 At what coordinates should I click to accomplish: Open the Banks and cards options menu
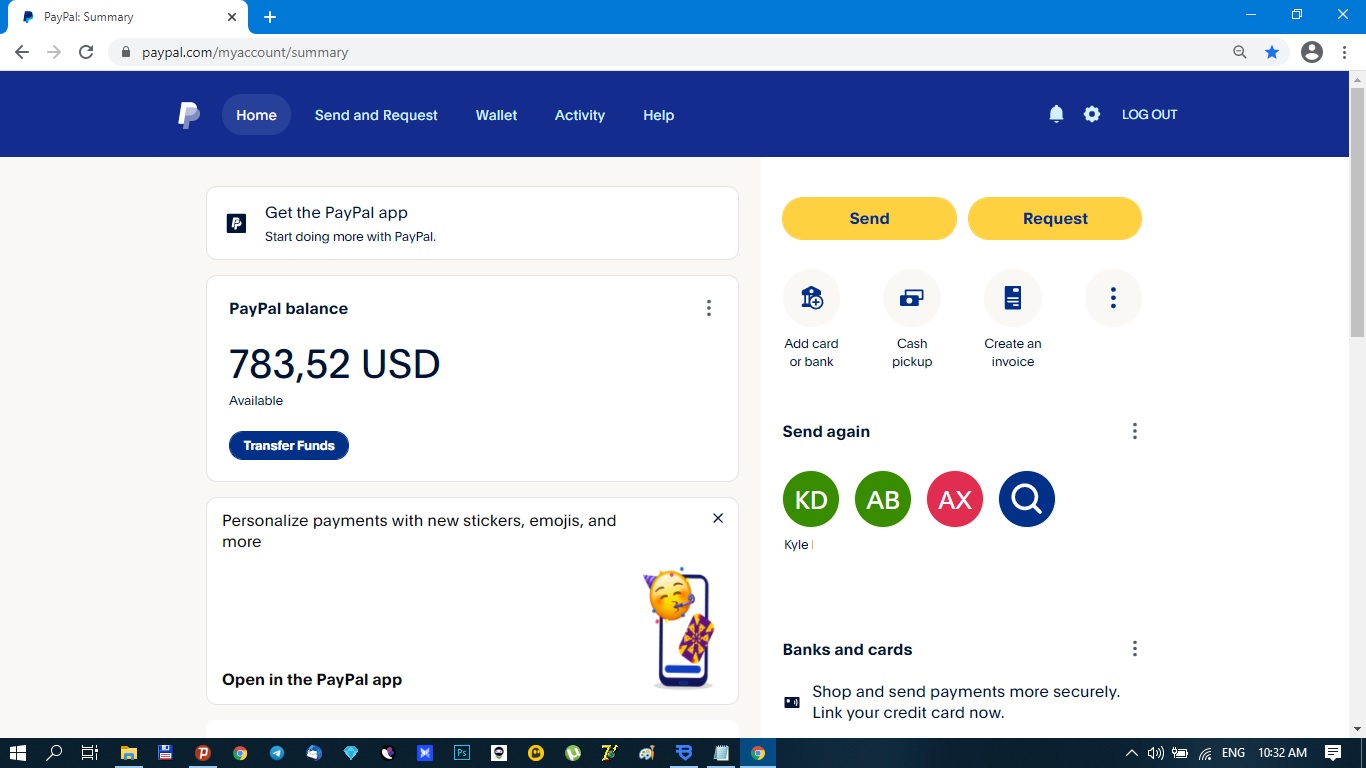click(x=1135, y=649)
